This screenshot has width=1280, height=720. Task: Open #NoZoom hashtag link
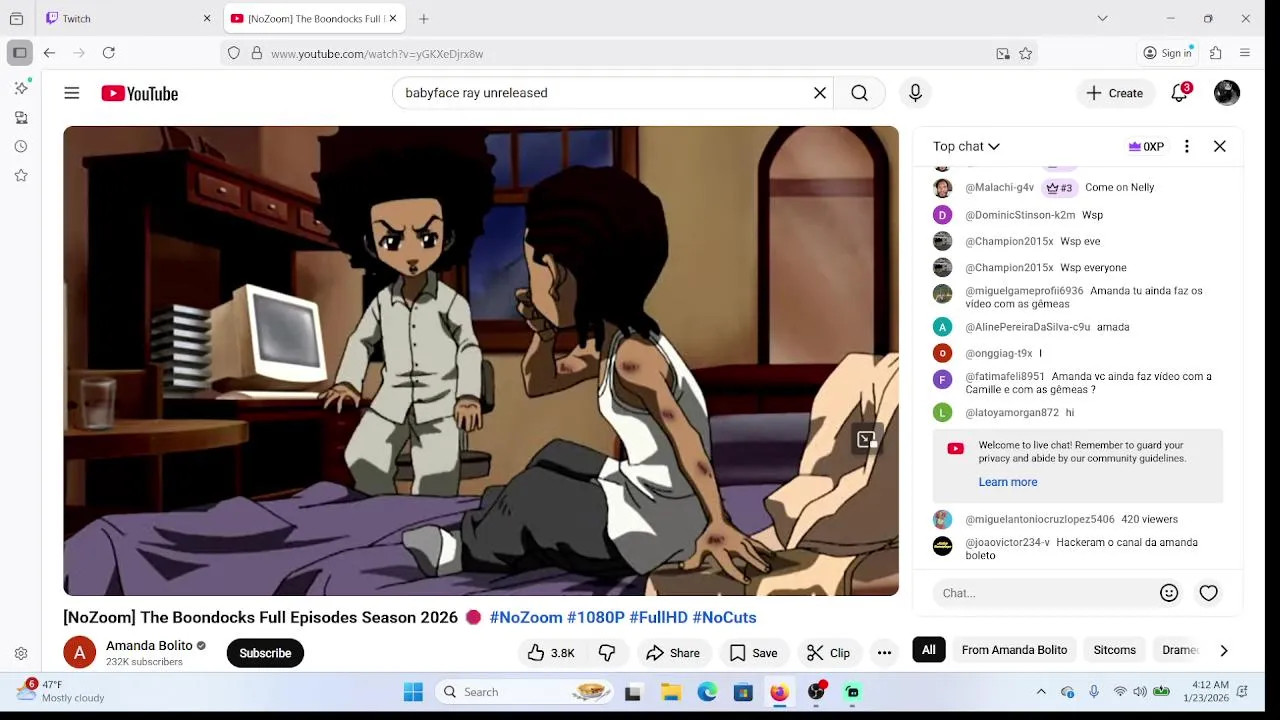pos(526,618)
